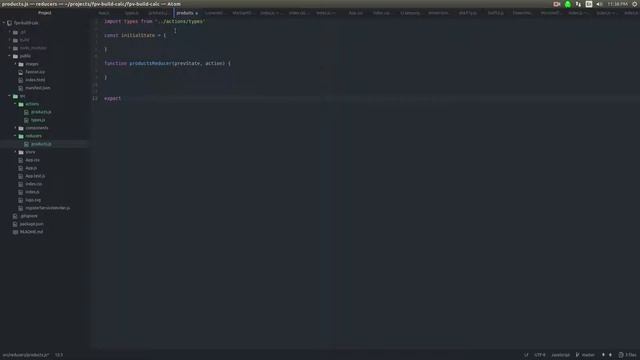Click the screen recording tray icon
640x360 pixels.
(556, 4)
